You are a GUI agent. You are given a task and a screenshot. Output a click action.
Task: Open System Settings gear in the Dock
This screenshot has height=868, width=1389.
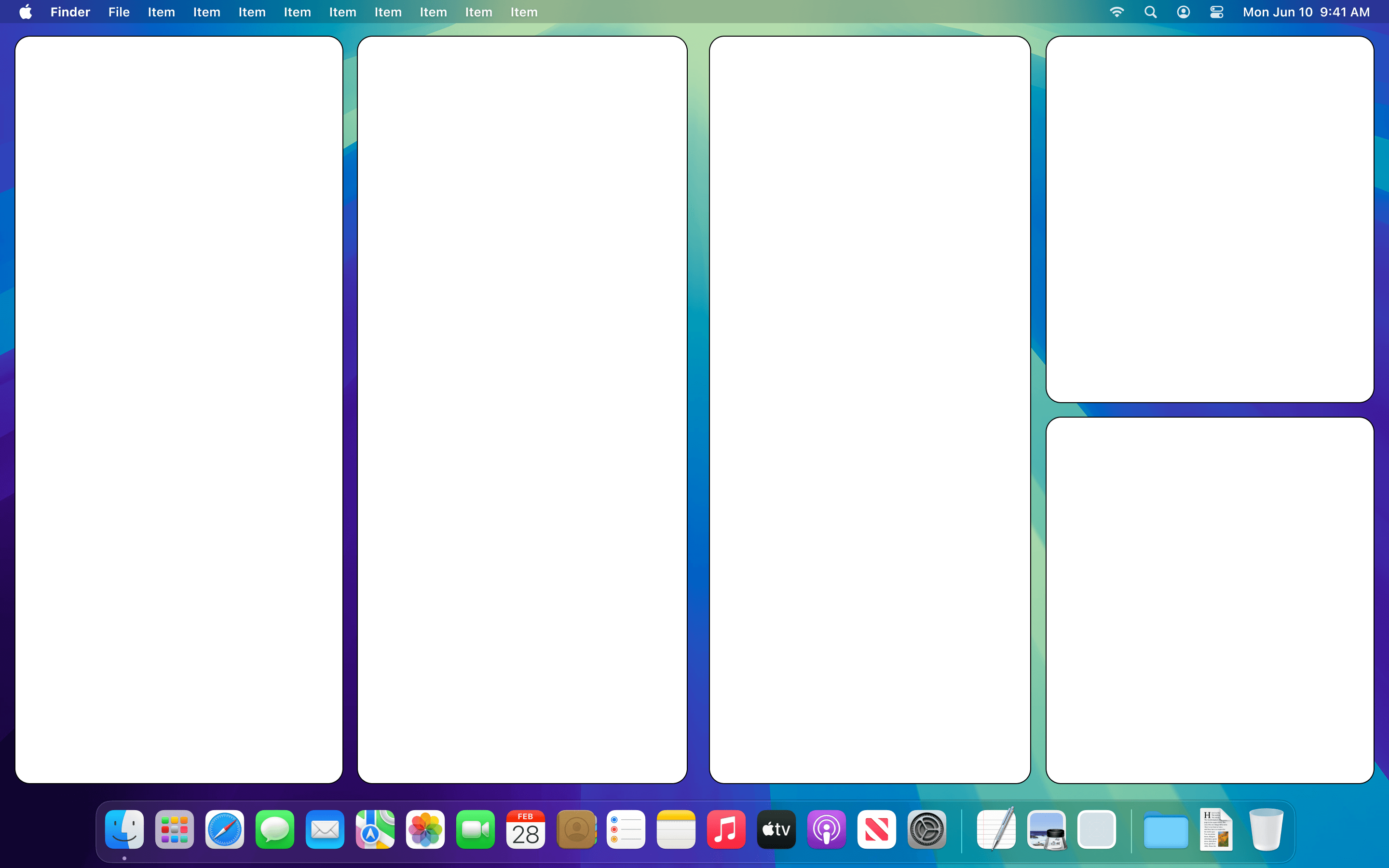927,829
